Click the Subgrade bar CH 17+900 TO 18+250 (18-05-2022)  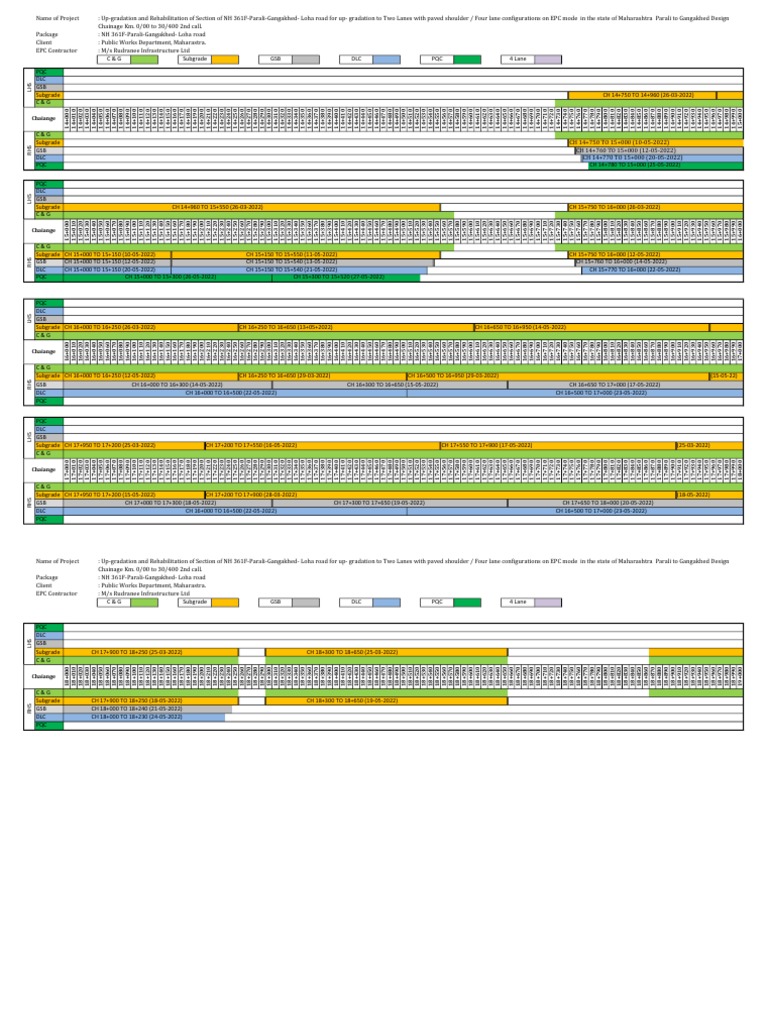pyautogui.click(x=151, y=701)
